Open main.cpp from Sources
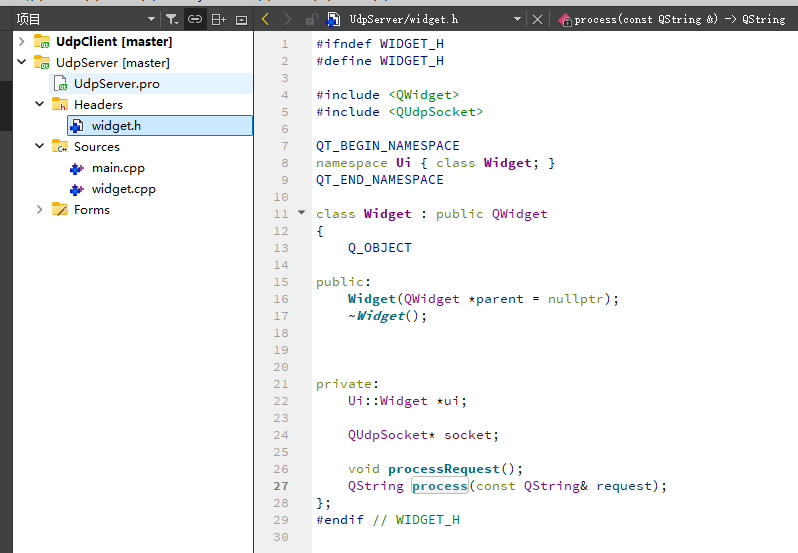 (118, 167)
